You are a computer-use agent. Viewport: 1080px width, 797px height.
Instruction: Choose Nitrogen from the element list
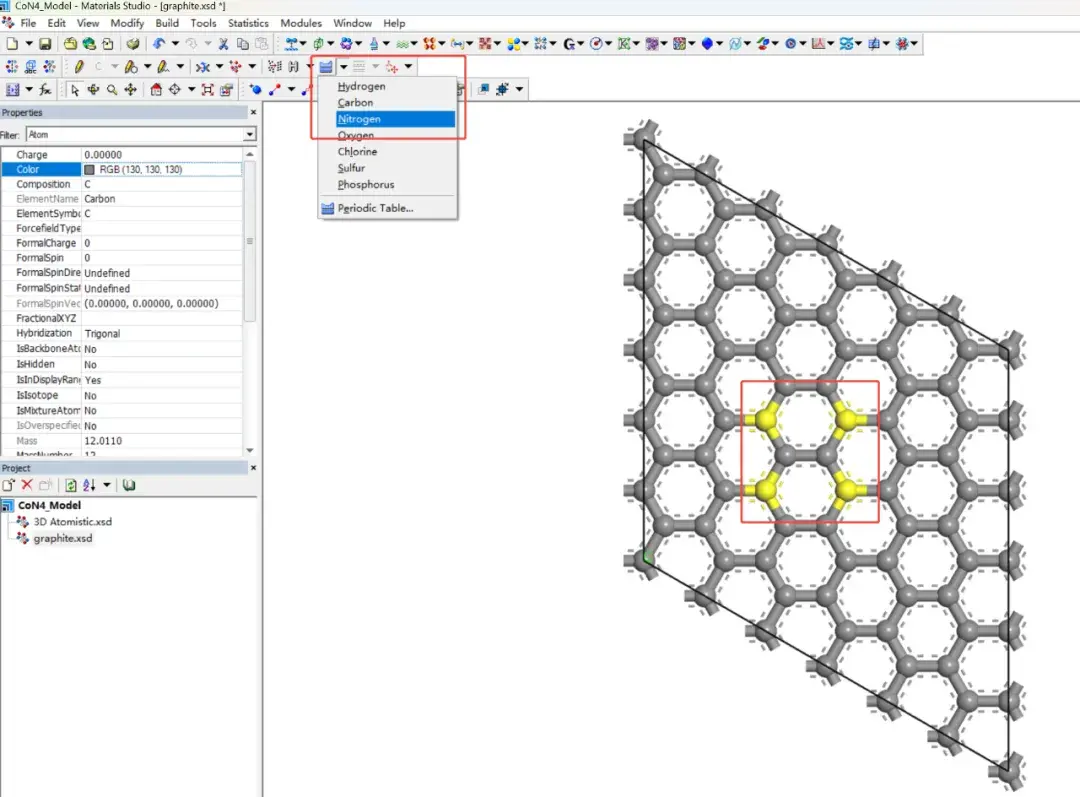click(359, 119)
